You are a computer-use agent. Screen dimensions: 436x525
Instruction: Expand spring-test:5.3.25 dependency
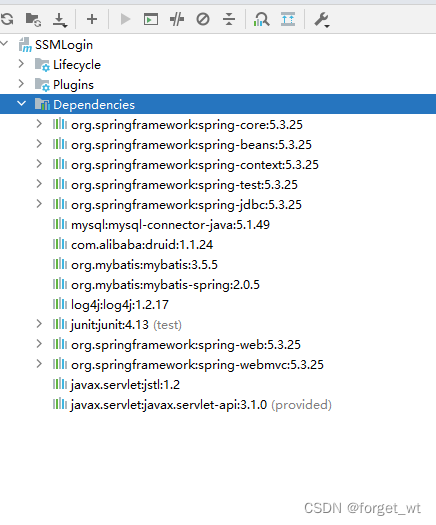point(39,184)
